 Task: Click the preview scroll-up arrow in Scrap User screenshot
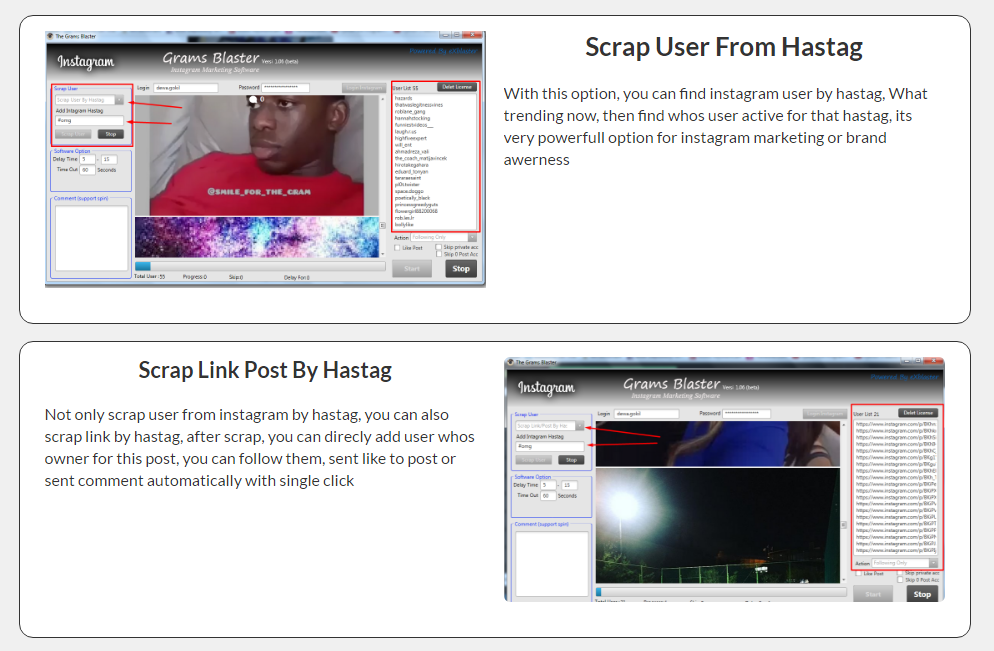coord(382,100)
